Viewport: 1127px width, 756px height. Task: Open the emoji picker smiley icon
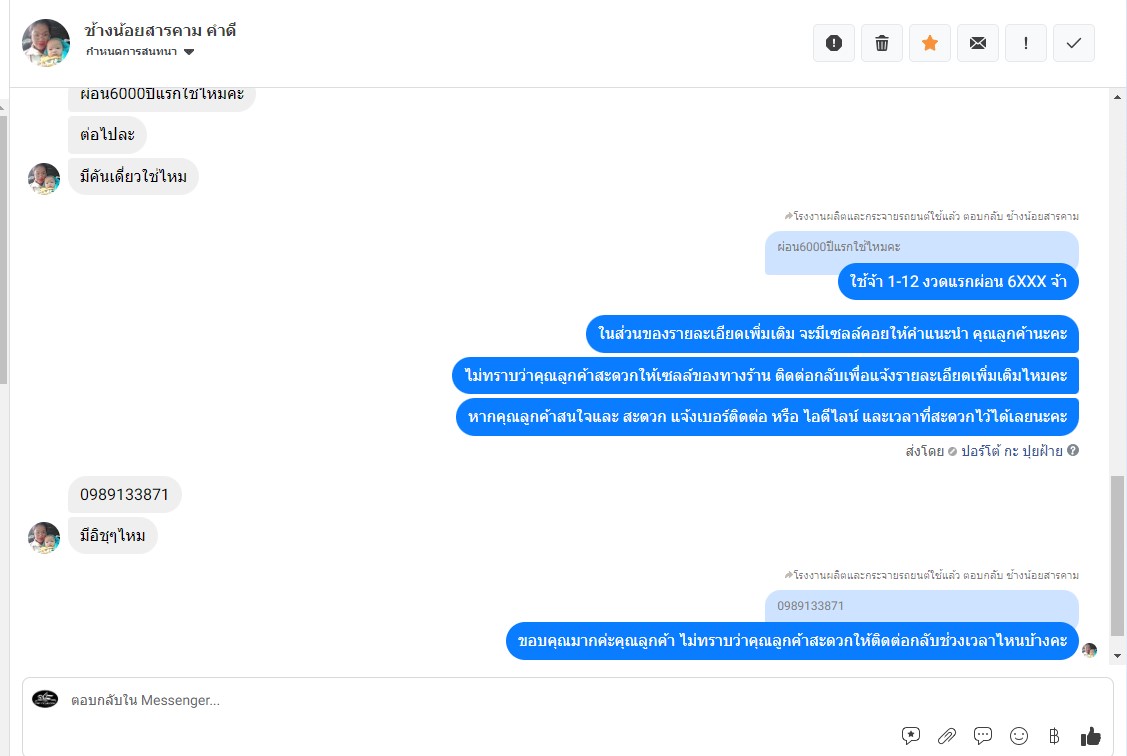pos(1018,736)
